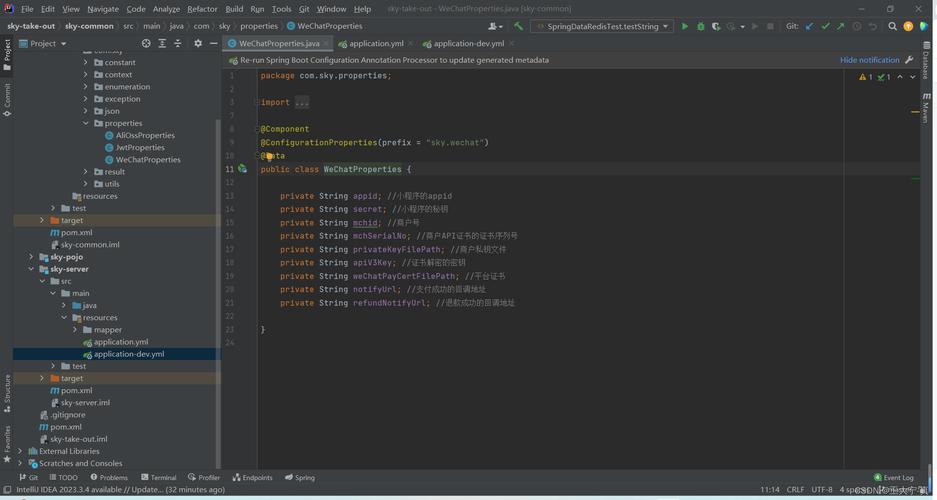This screenshot has width=937, height=500.
Task: Start debugging with the bug icon
Action: point(700,26)
